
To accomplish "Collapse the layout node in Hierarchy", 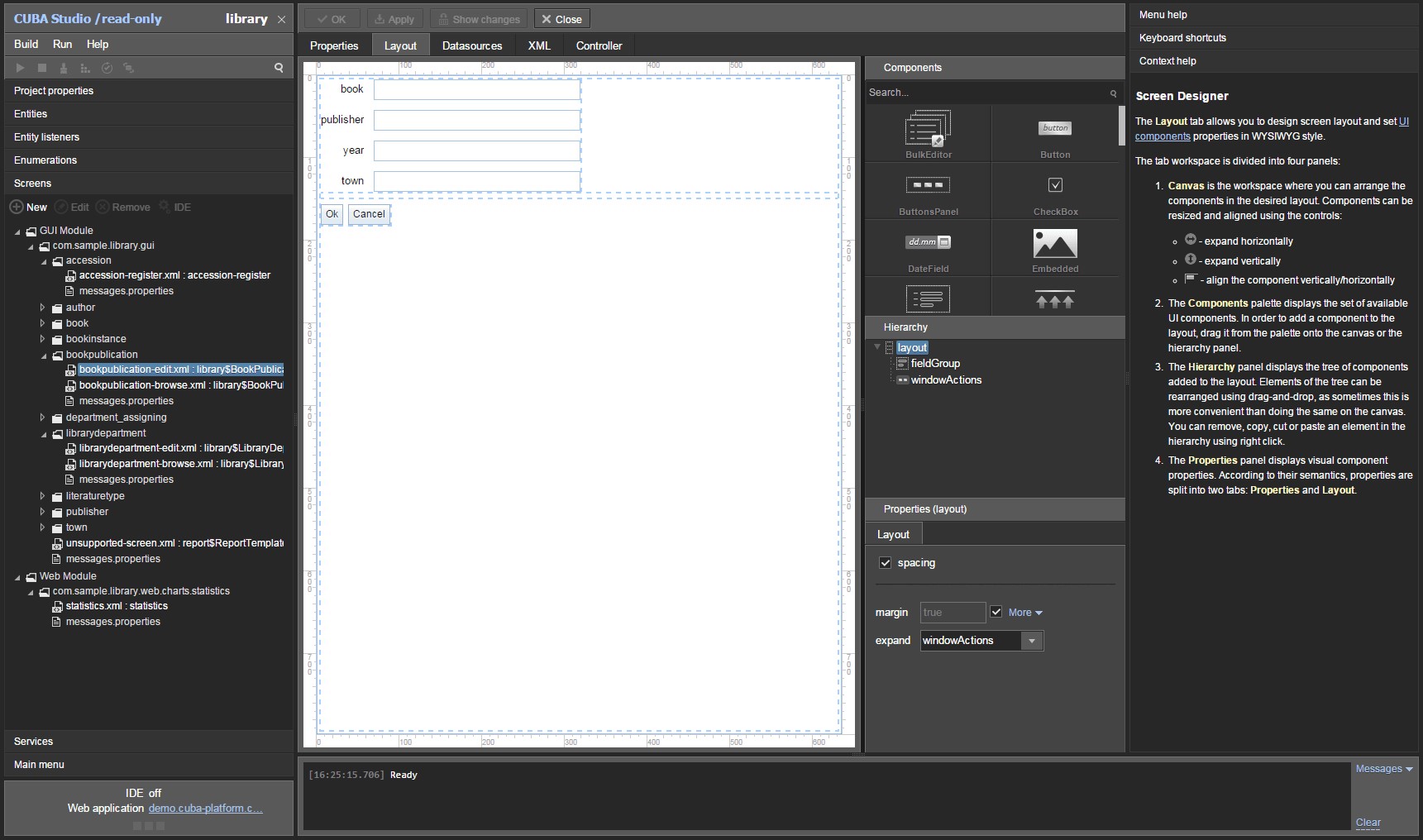I will pos(876,348).
